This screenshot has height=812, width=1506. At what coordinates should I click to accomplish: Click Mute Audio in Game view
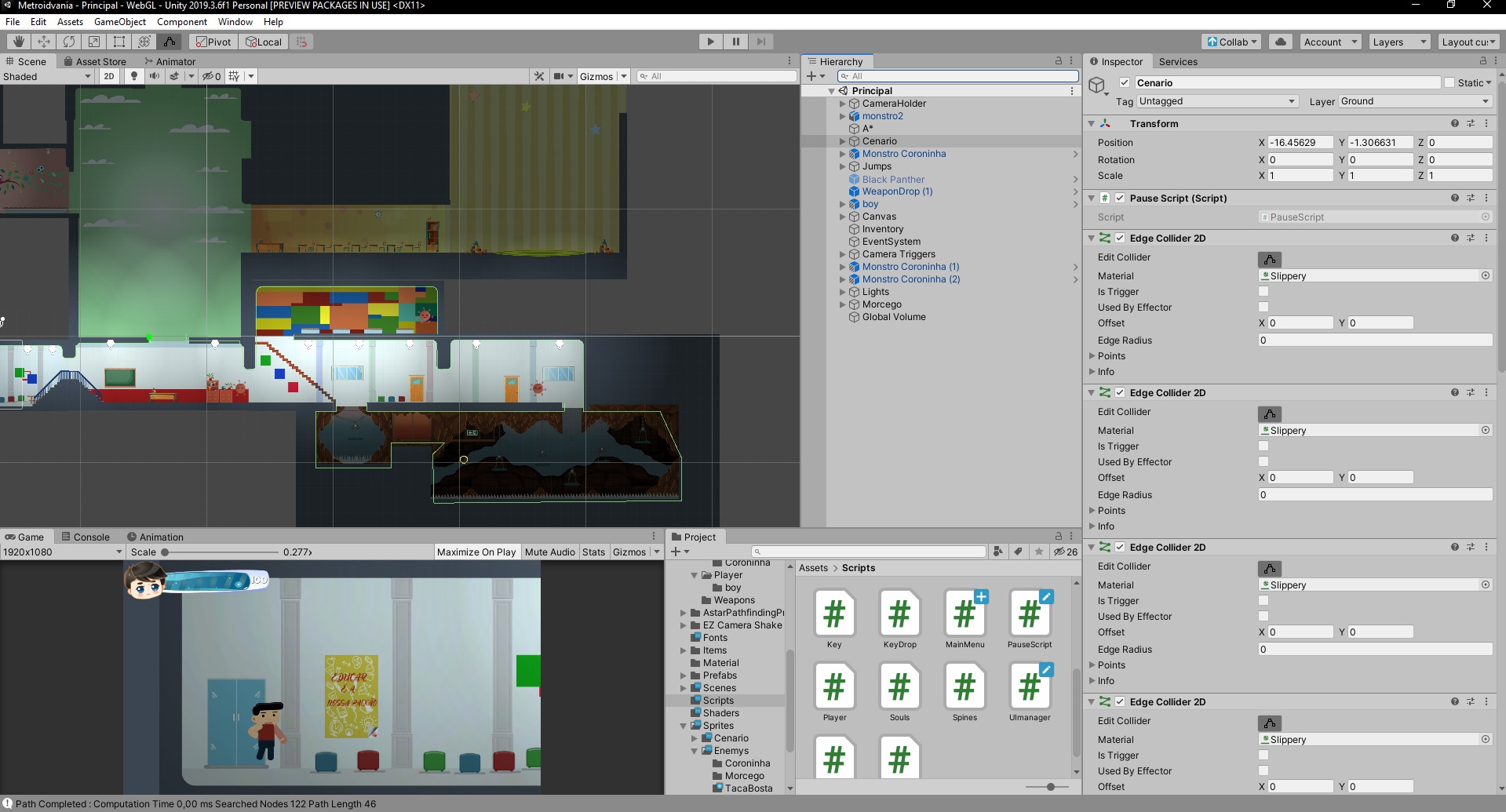549,552
